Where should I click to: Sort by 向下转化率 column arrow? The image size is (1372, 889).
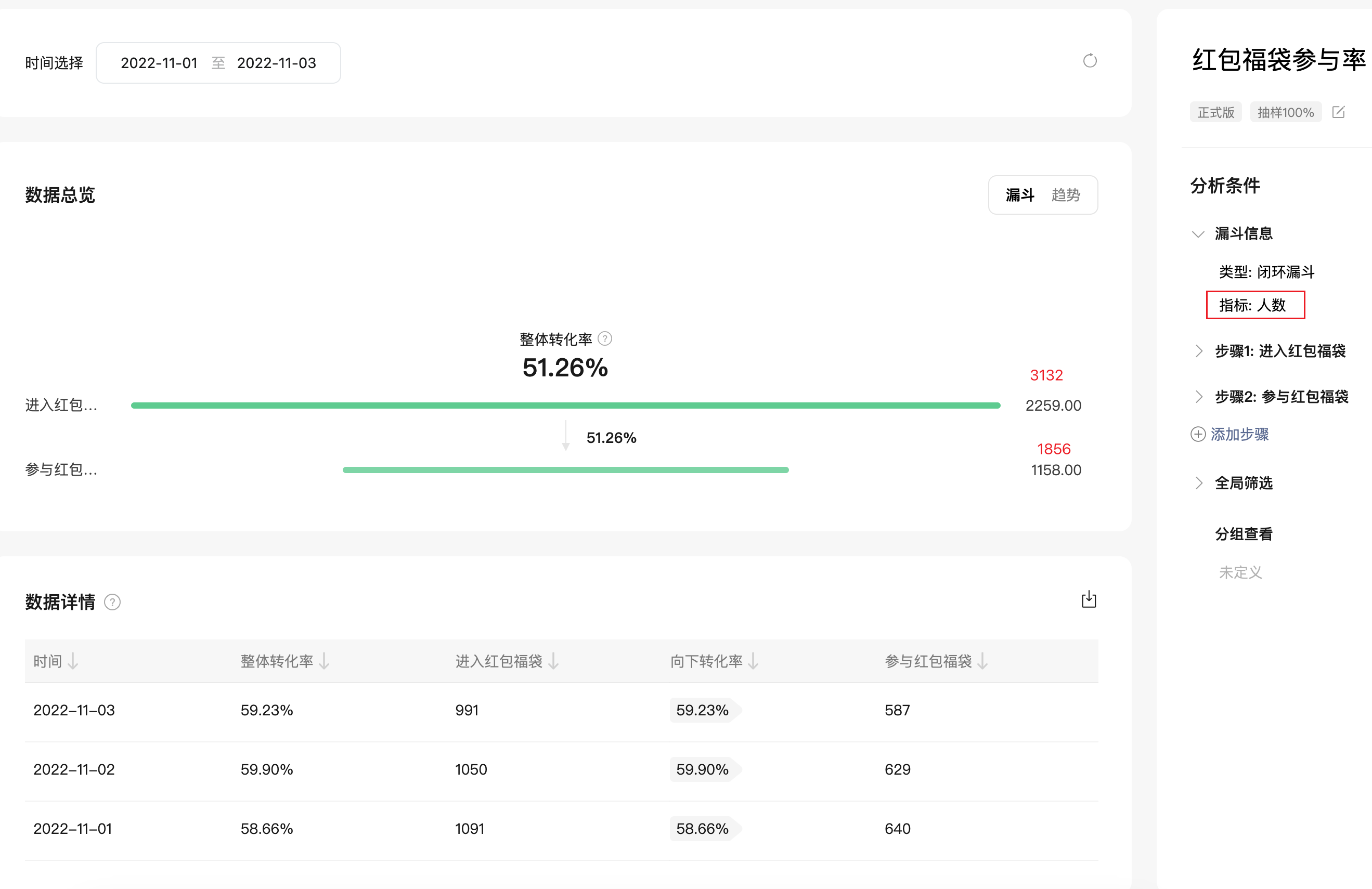(x=753, y=661)
